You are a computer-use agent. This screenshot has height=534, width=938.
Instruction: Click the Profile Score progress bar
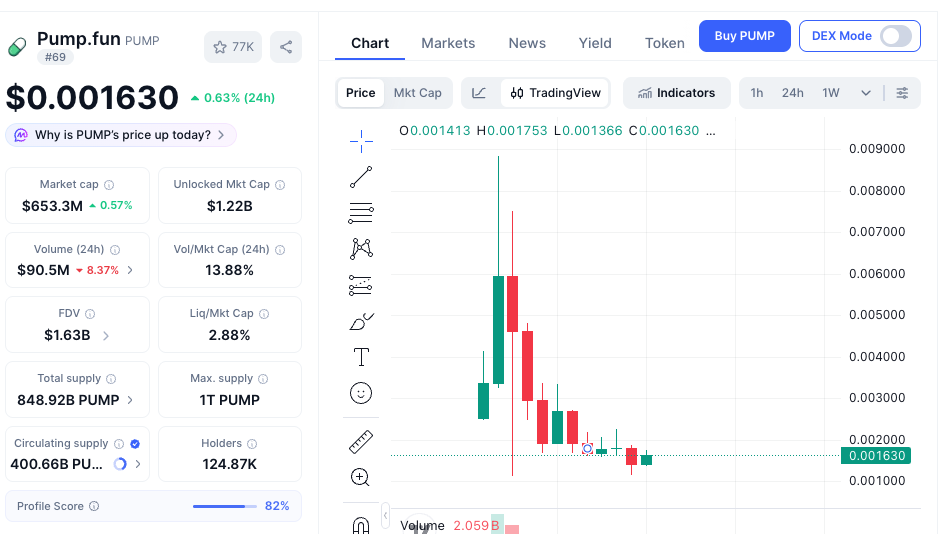(x=225, y=506)
